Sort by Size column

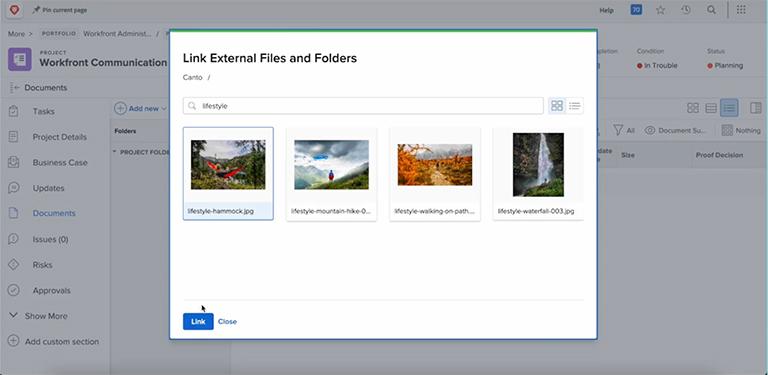point(628,155)
